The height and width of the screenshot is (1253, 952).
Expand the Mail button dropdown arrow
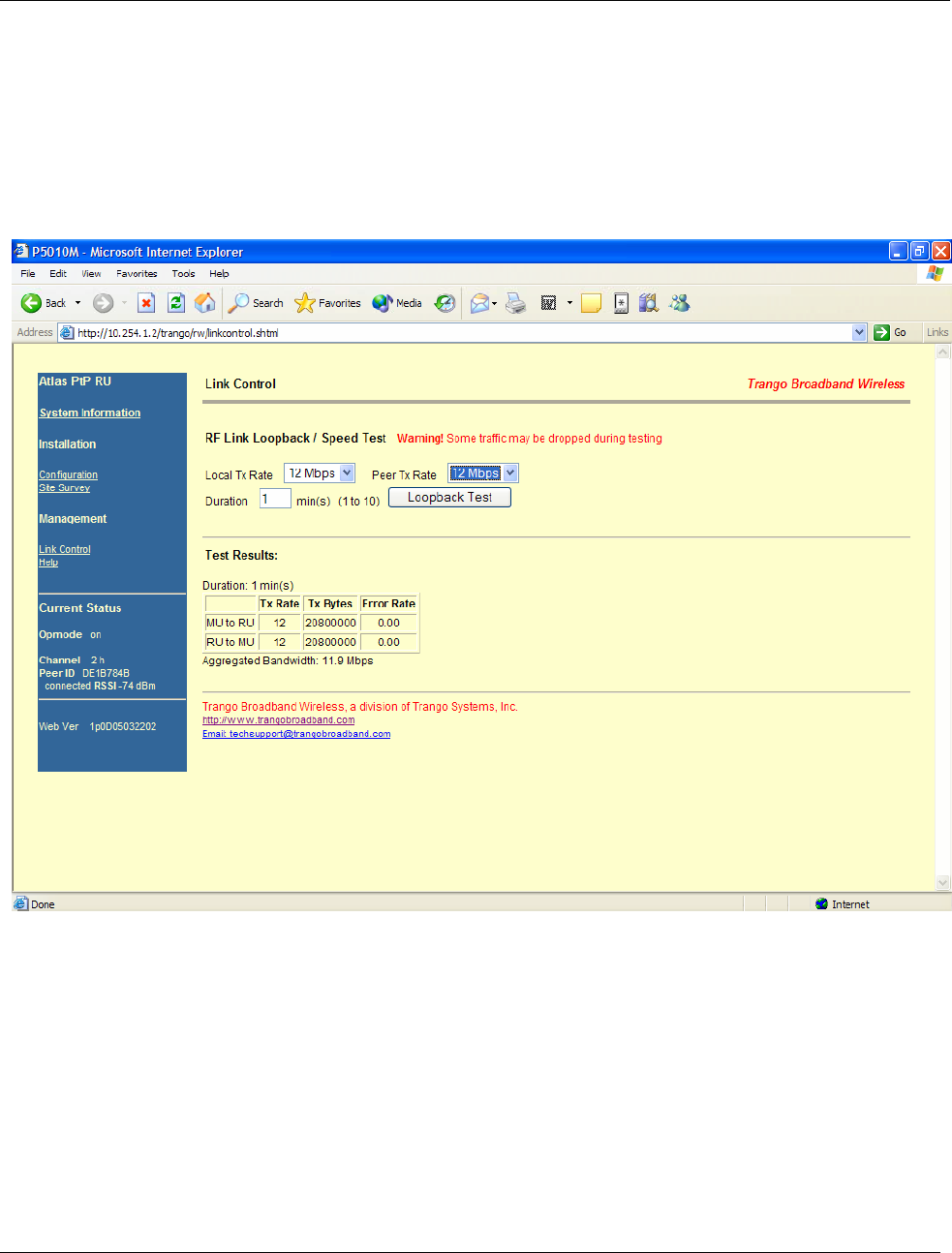[494, 303]
